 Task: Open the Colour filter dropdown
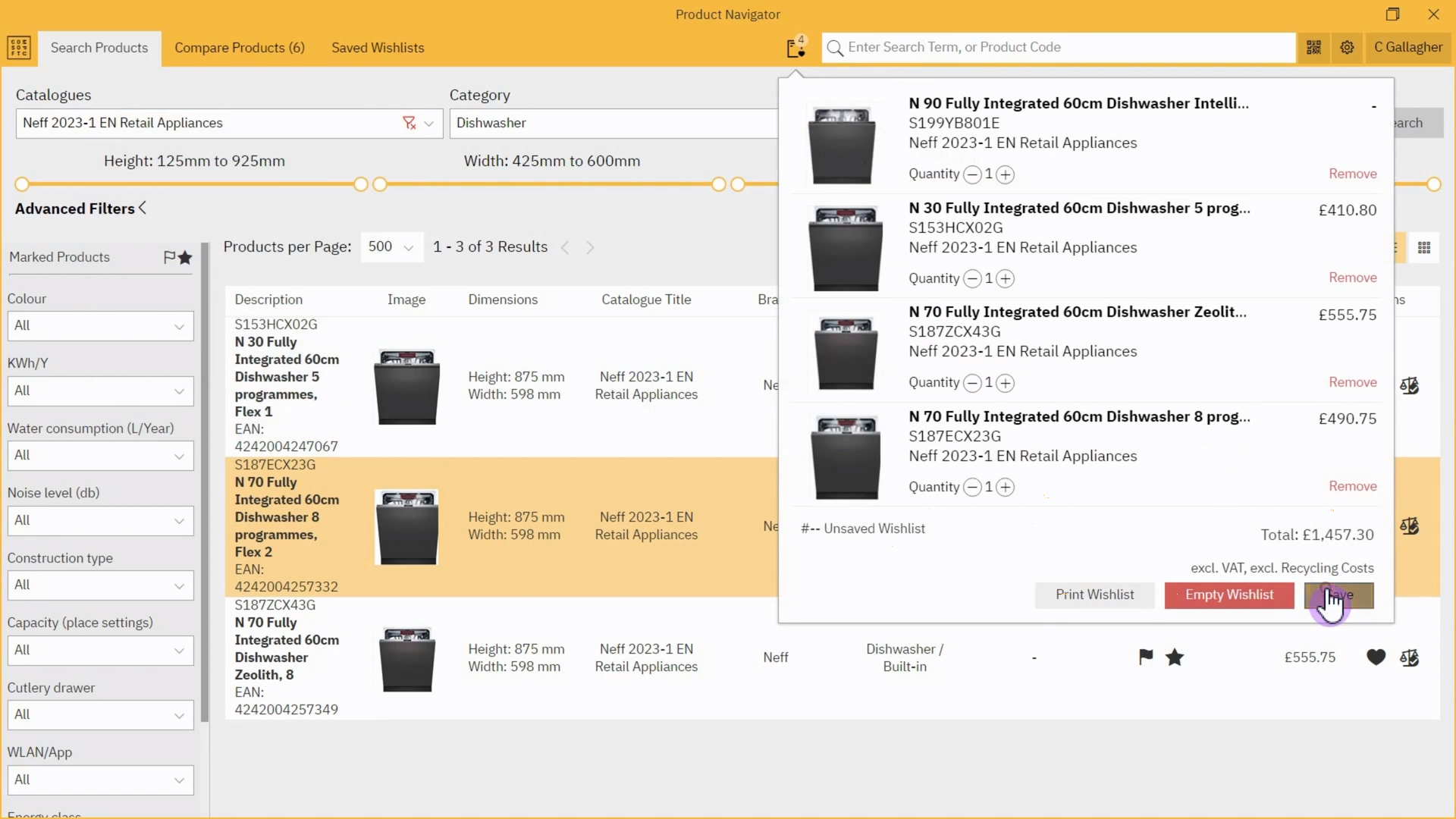[100, 326]
